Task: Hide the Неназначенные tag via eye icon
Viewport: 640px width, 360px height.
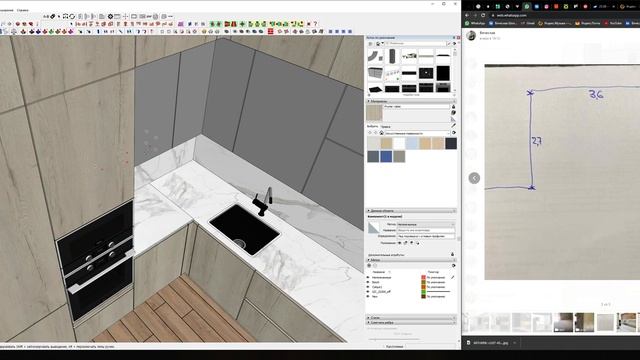Action: tap(368, 278)
